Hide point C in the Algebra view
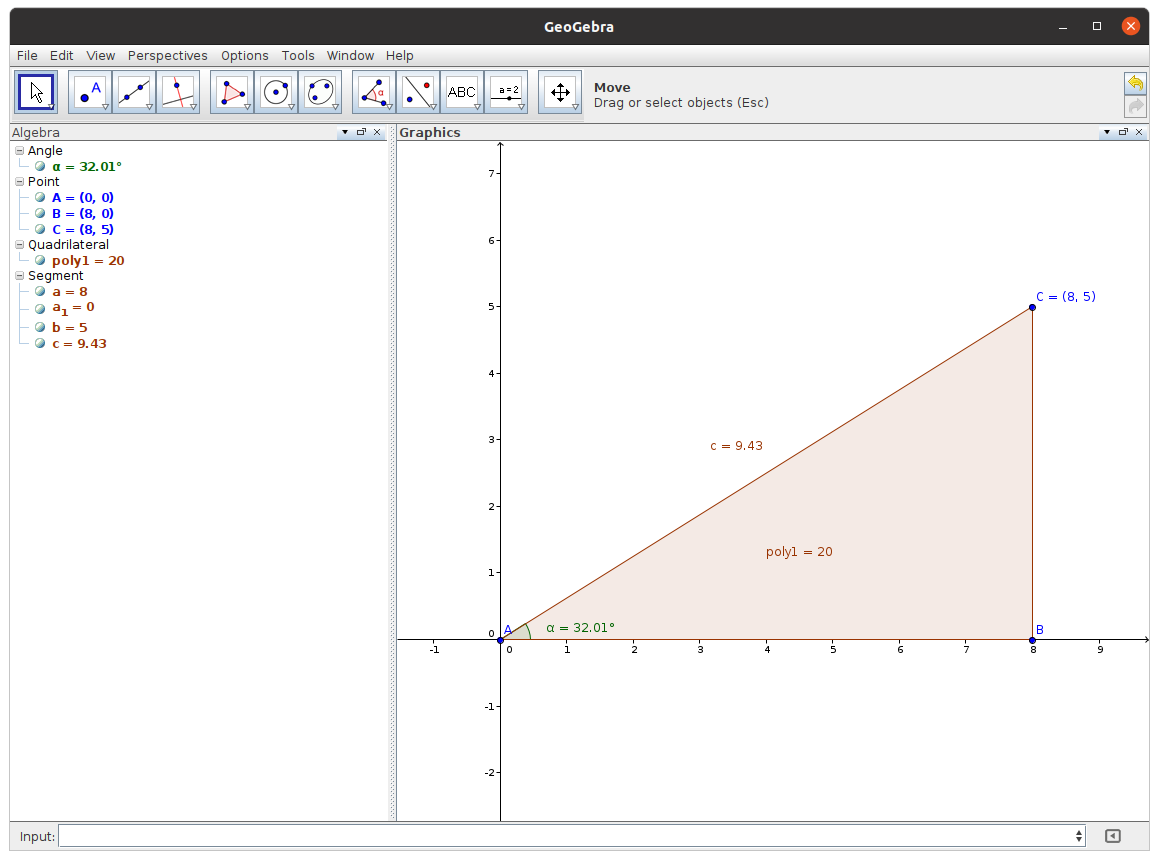 pos(39,229)
